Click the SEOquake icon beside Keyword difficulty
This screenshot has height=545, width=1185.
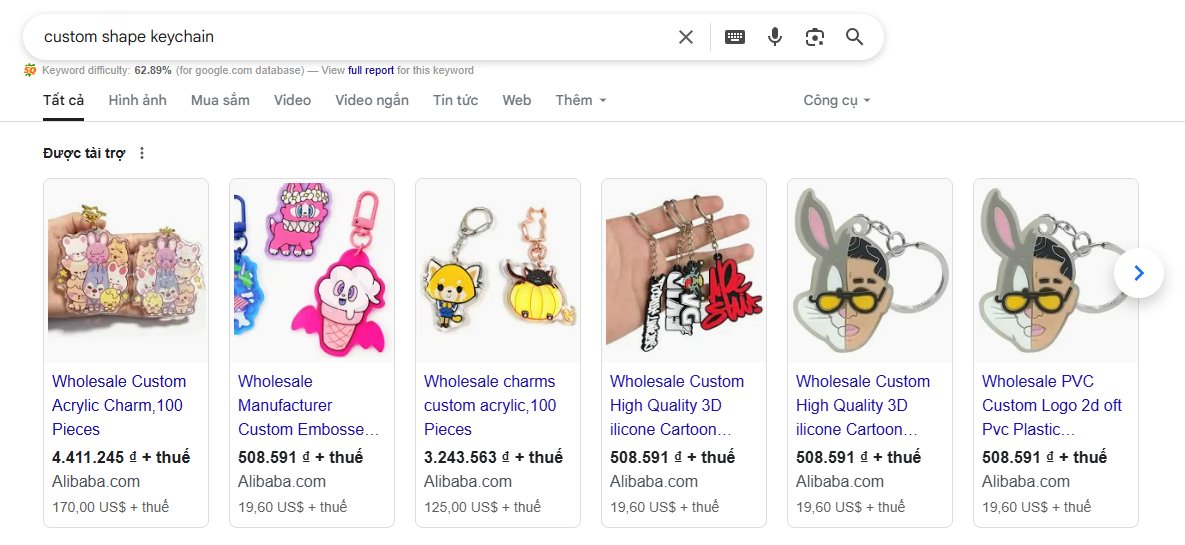point(30,70)
